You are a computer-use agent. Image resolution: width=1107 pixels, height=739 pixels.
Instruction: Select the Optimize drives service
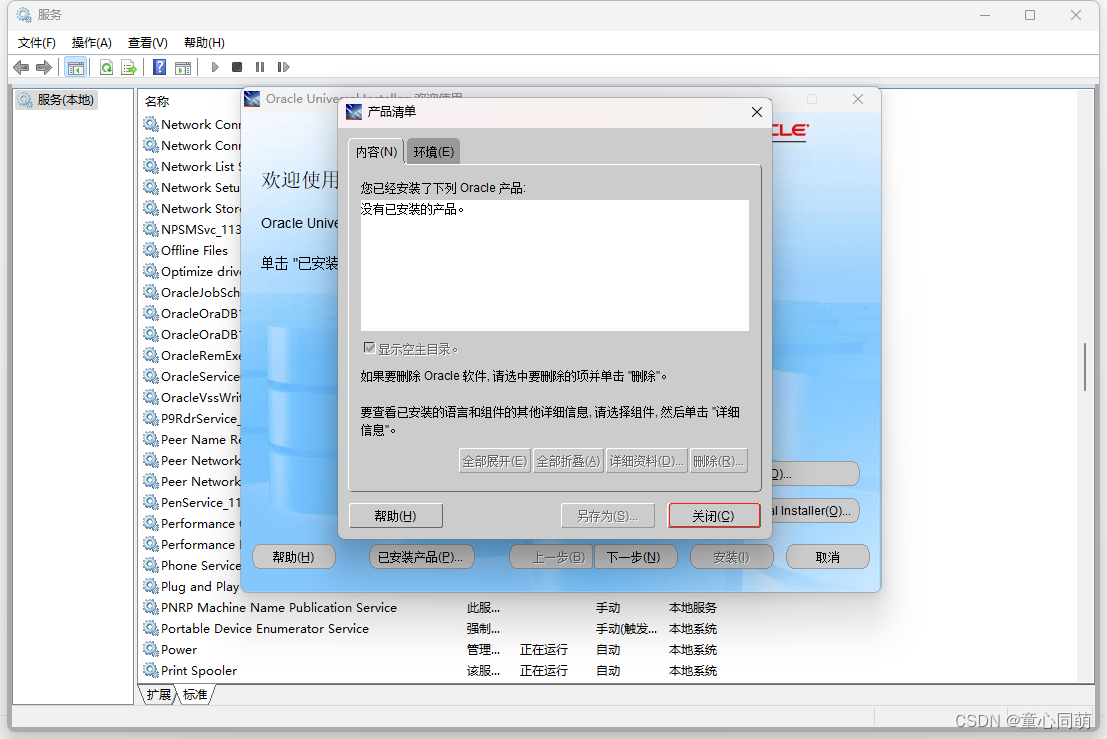click(201, 272)
